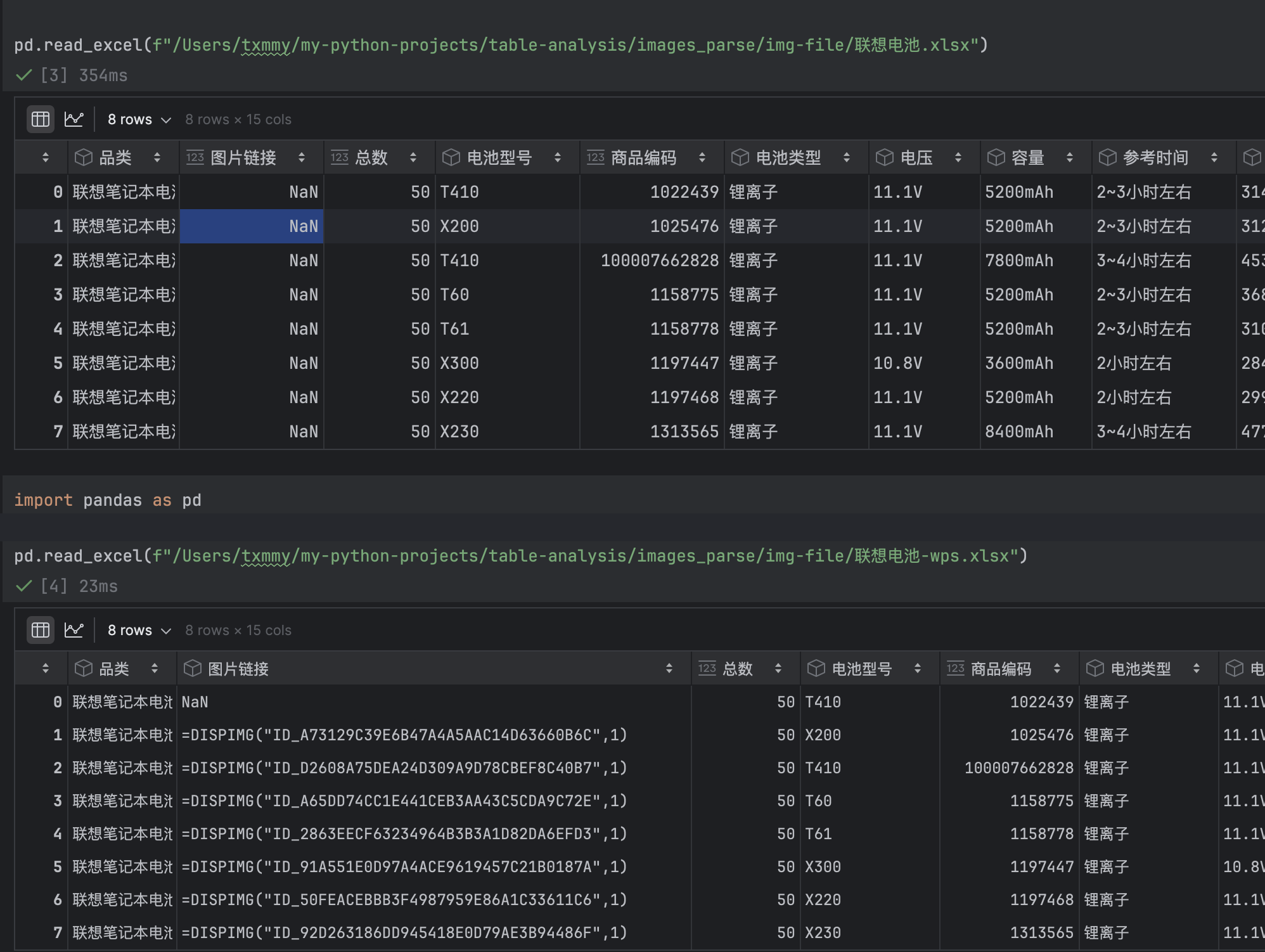Select 1197447 cell in second table
This screenshot has width=1265, height=952.
pos(1010,867)
